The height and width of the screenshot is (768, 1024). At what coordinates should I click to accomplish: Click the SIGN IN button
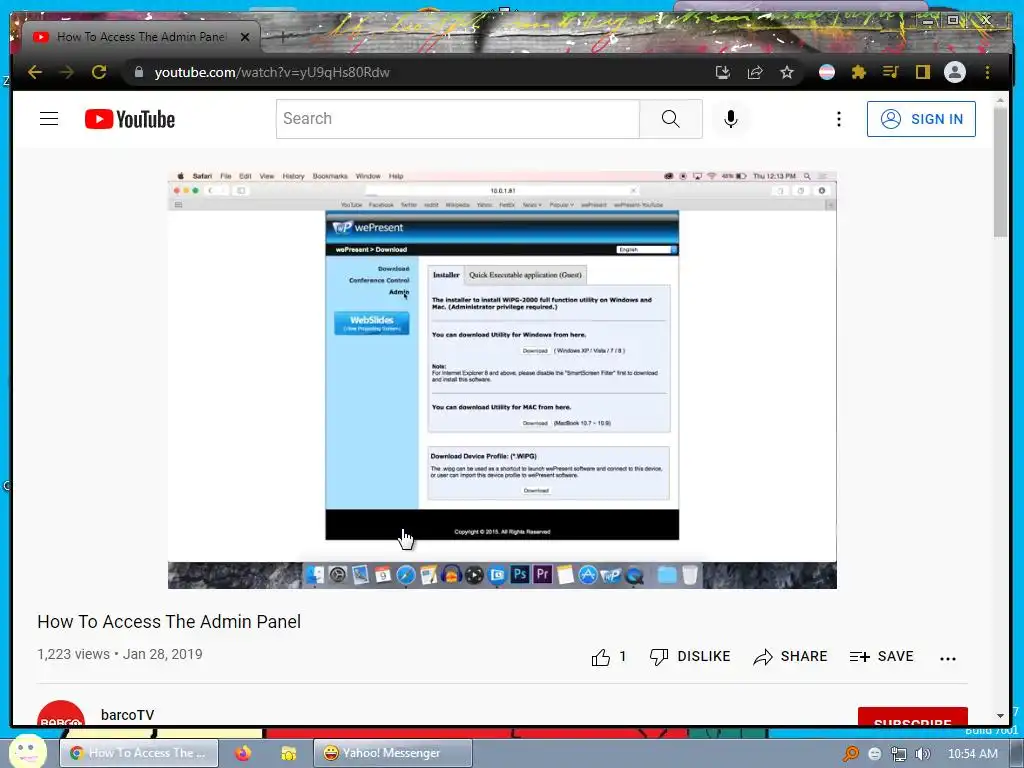(921, 119)
